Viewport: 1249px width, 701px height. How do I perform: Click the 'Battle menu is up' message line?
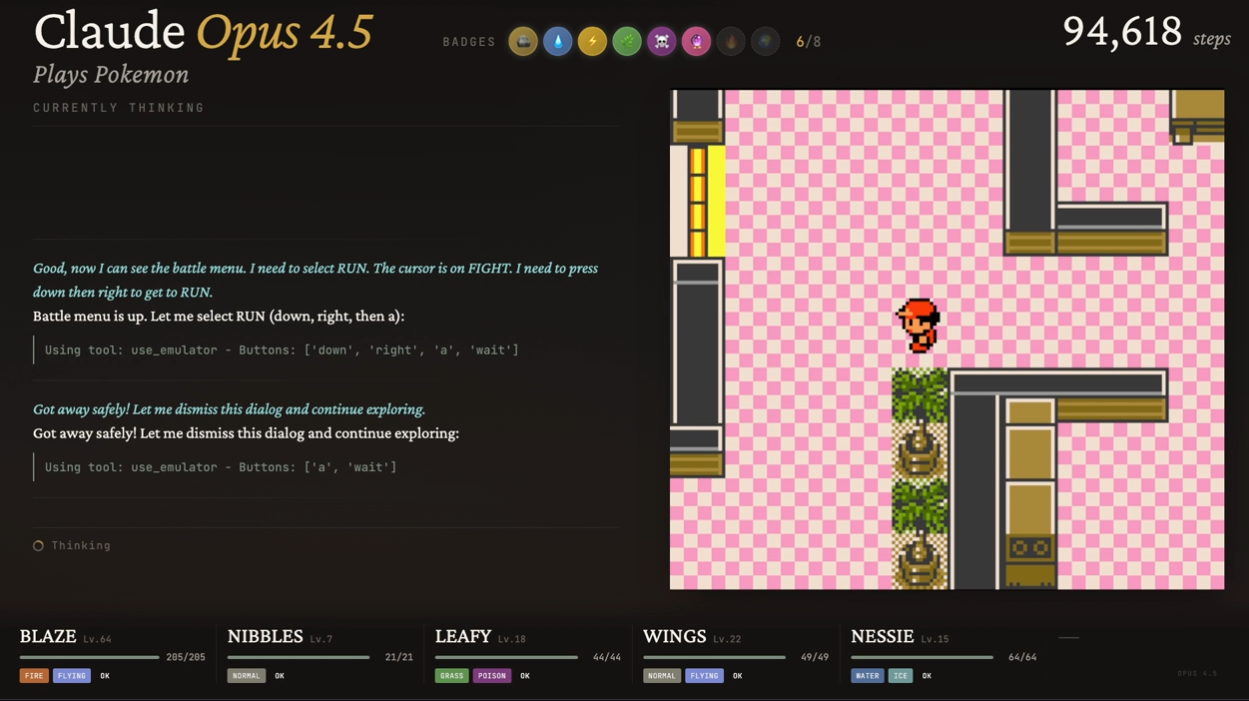219,316
